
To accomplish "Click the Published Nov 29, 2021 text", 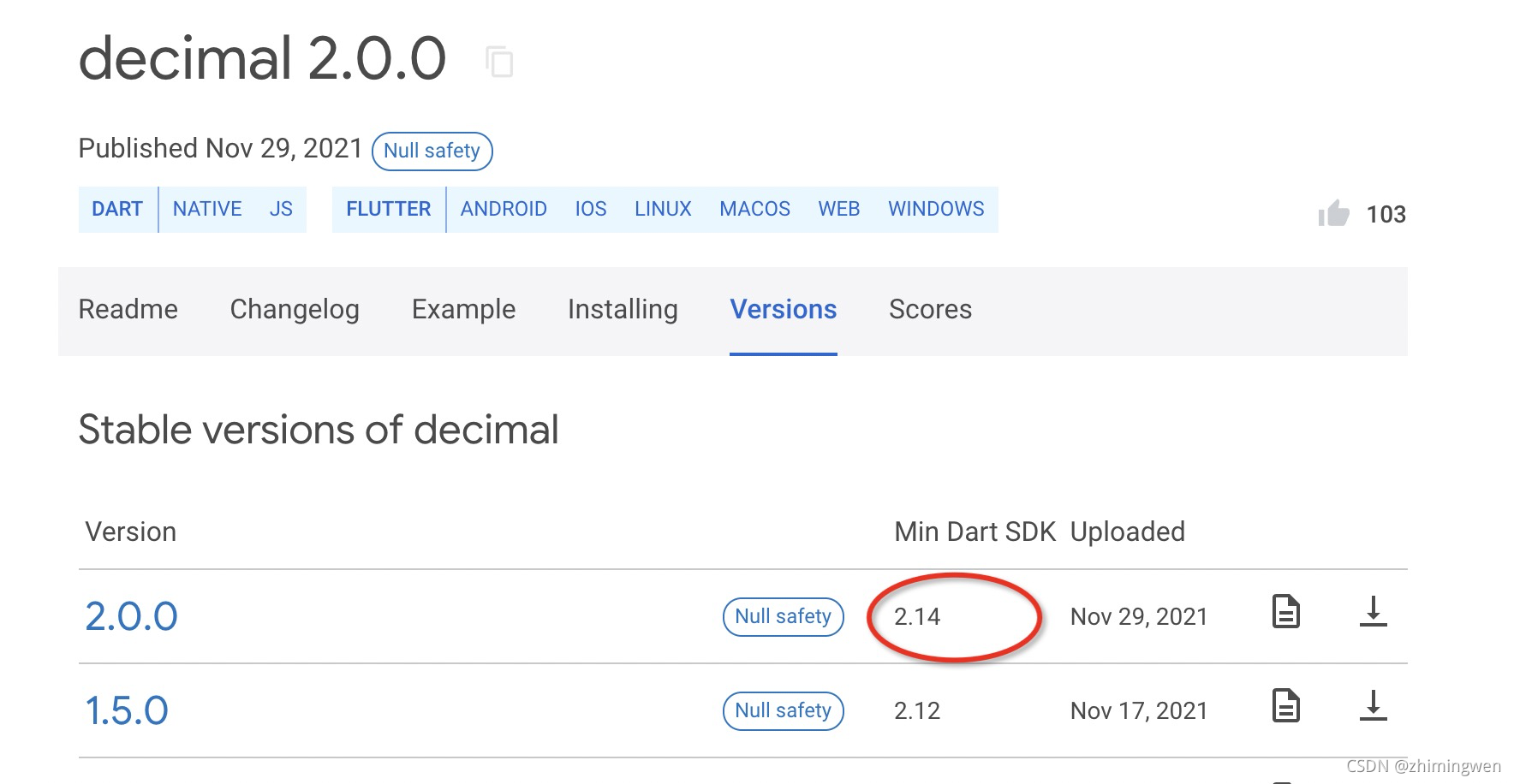I will click(x=221, y=148).
